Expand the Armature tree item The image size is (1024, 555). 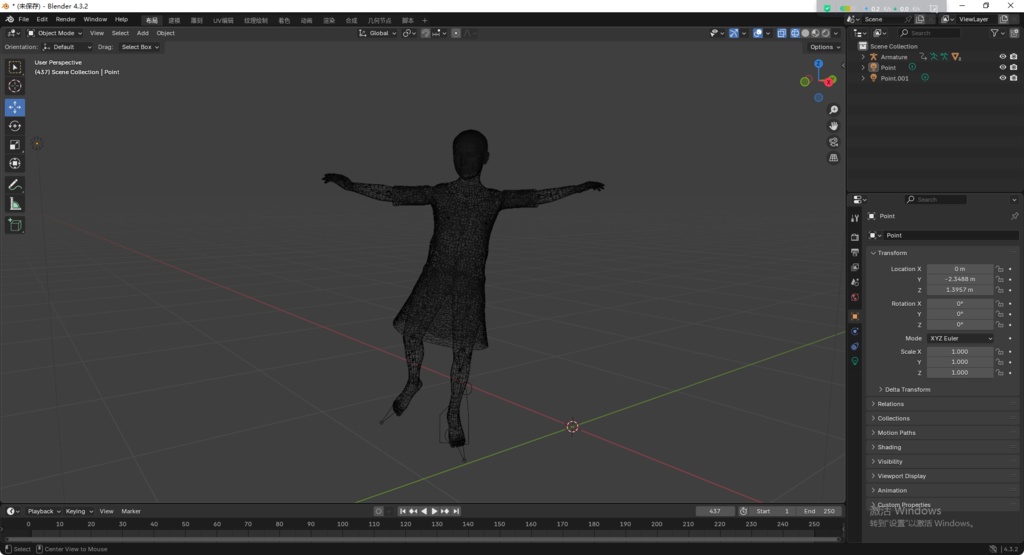(x=863, y=57)
